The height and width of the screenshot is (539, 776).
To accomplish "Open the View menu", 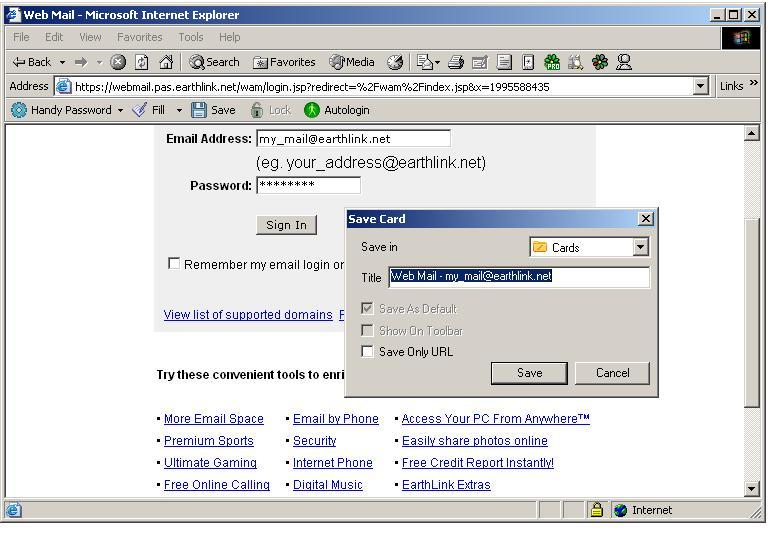I will pyautogui.click(x=90, y=37).
